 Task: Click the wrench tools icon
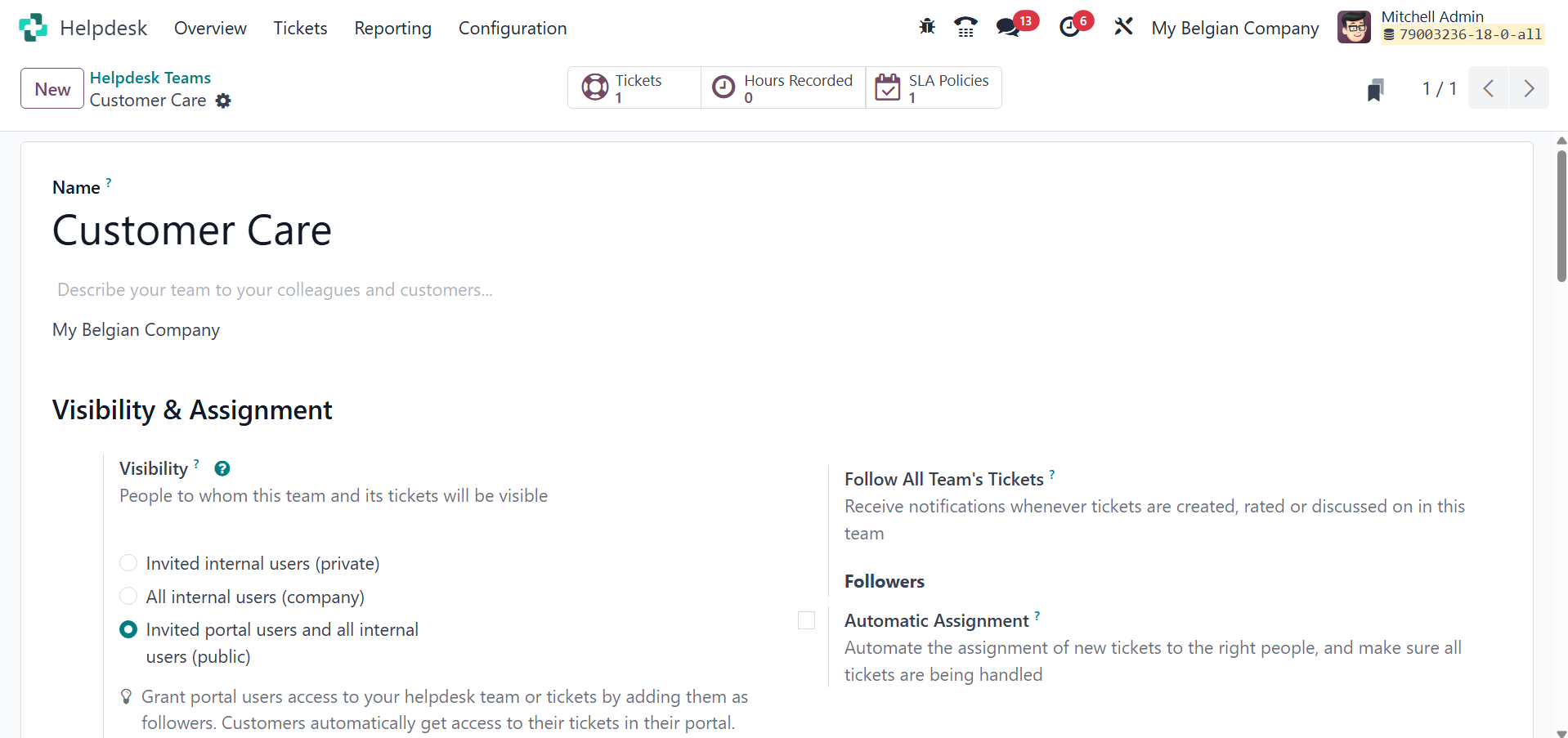coord(1123,27)
